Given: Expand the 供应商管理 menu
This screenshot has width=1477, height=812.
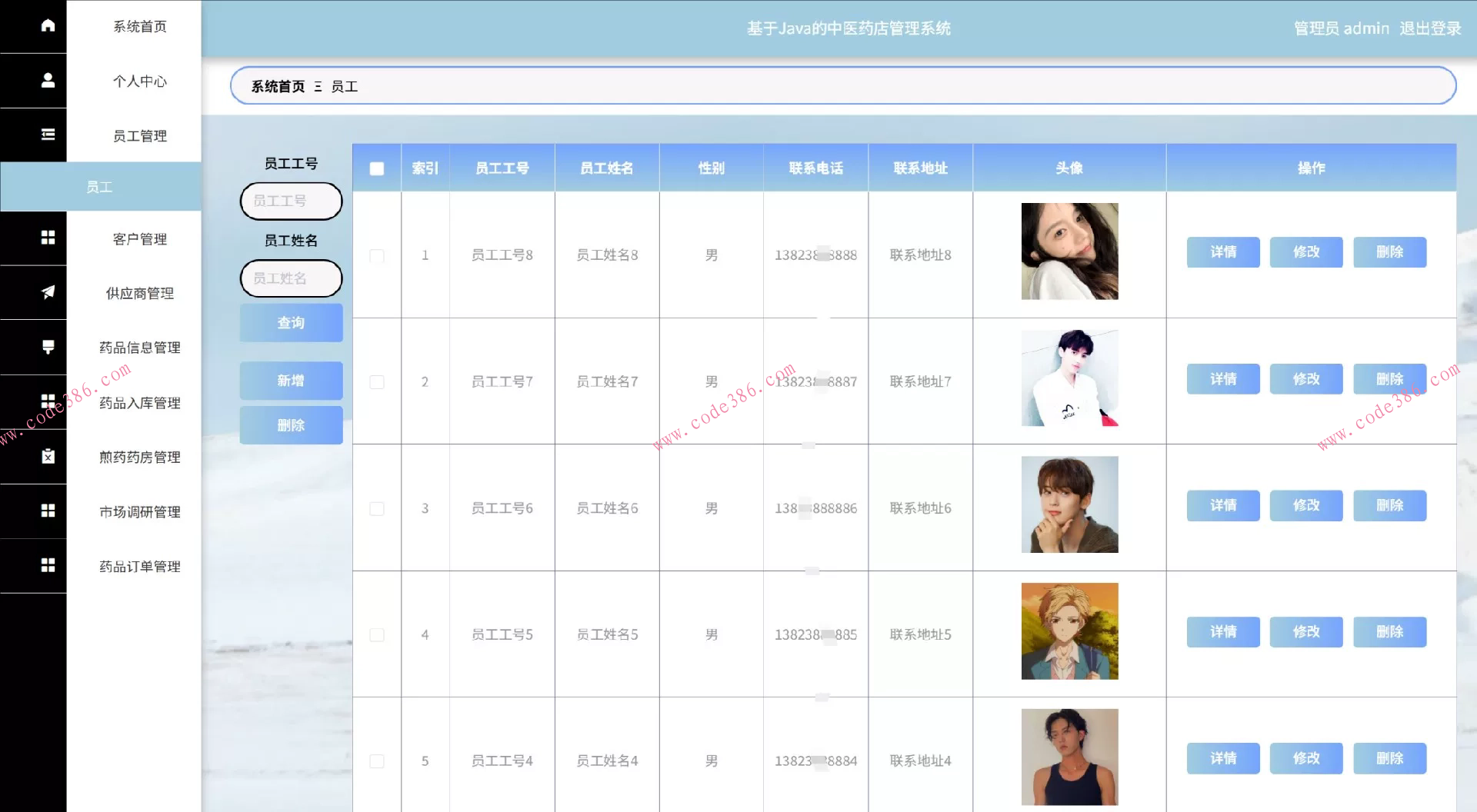Looking at the screenshot, I should pyautogui.click(x=140, y=294).
